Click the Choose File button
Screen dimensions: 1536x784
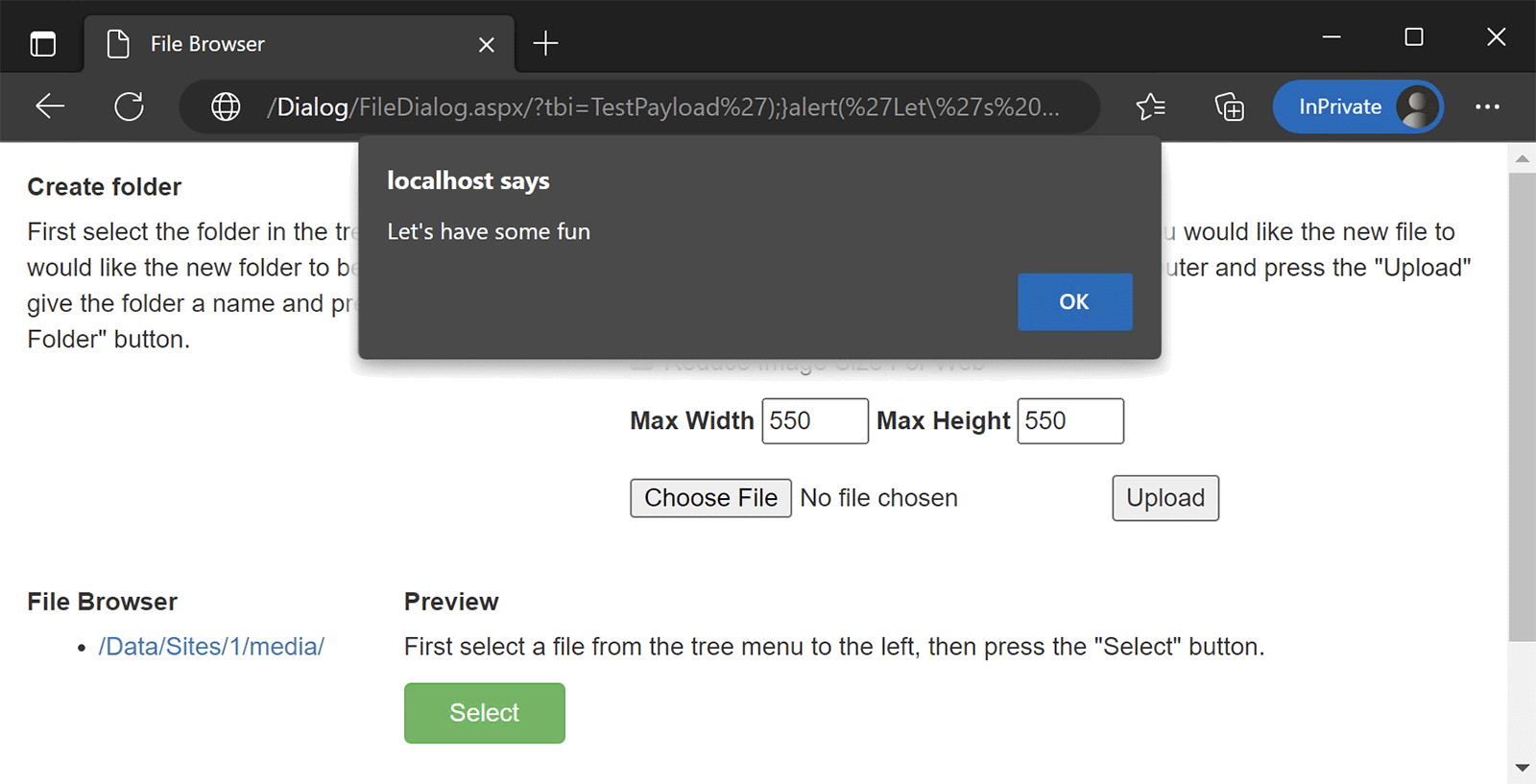(710, 498)
